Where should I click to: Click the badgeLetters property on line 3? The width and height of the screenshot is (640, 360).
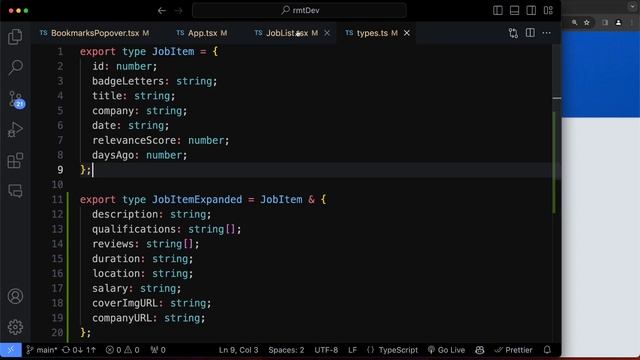point(128,81)
